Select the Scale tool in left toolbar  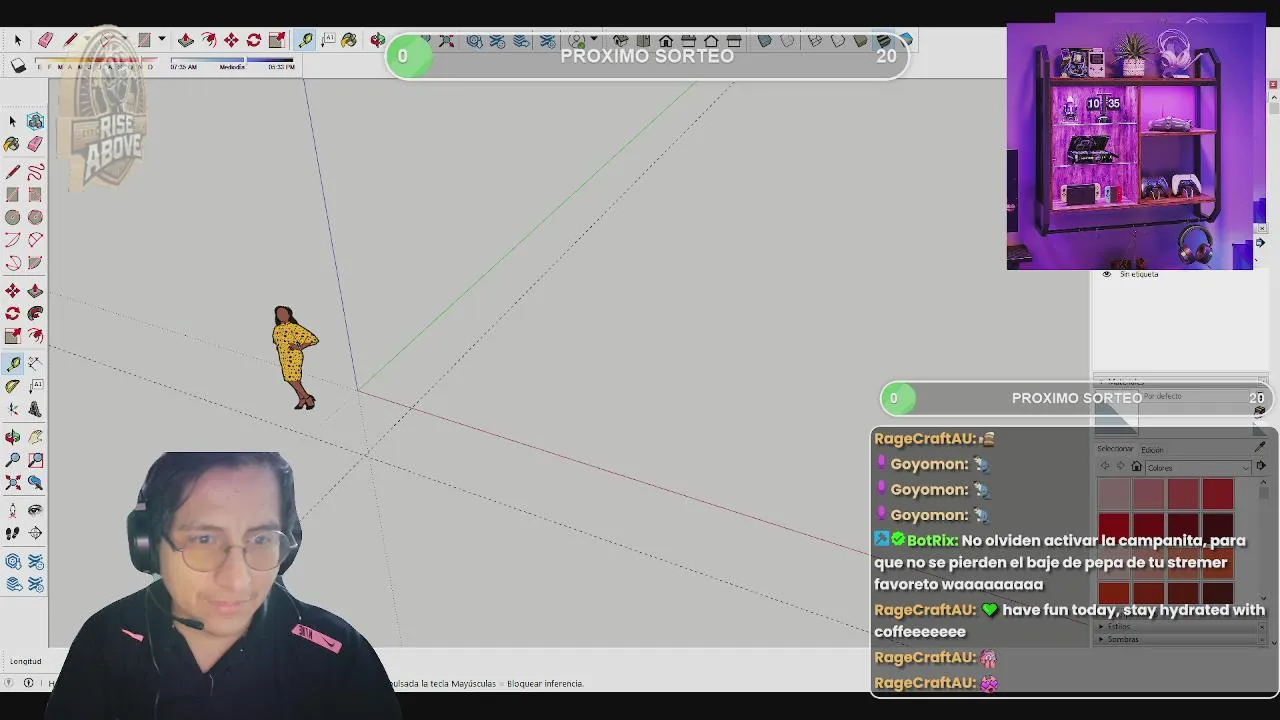[13, 336]
